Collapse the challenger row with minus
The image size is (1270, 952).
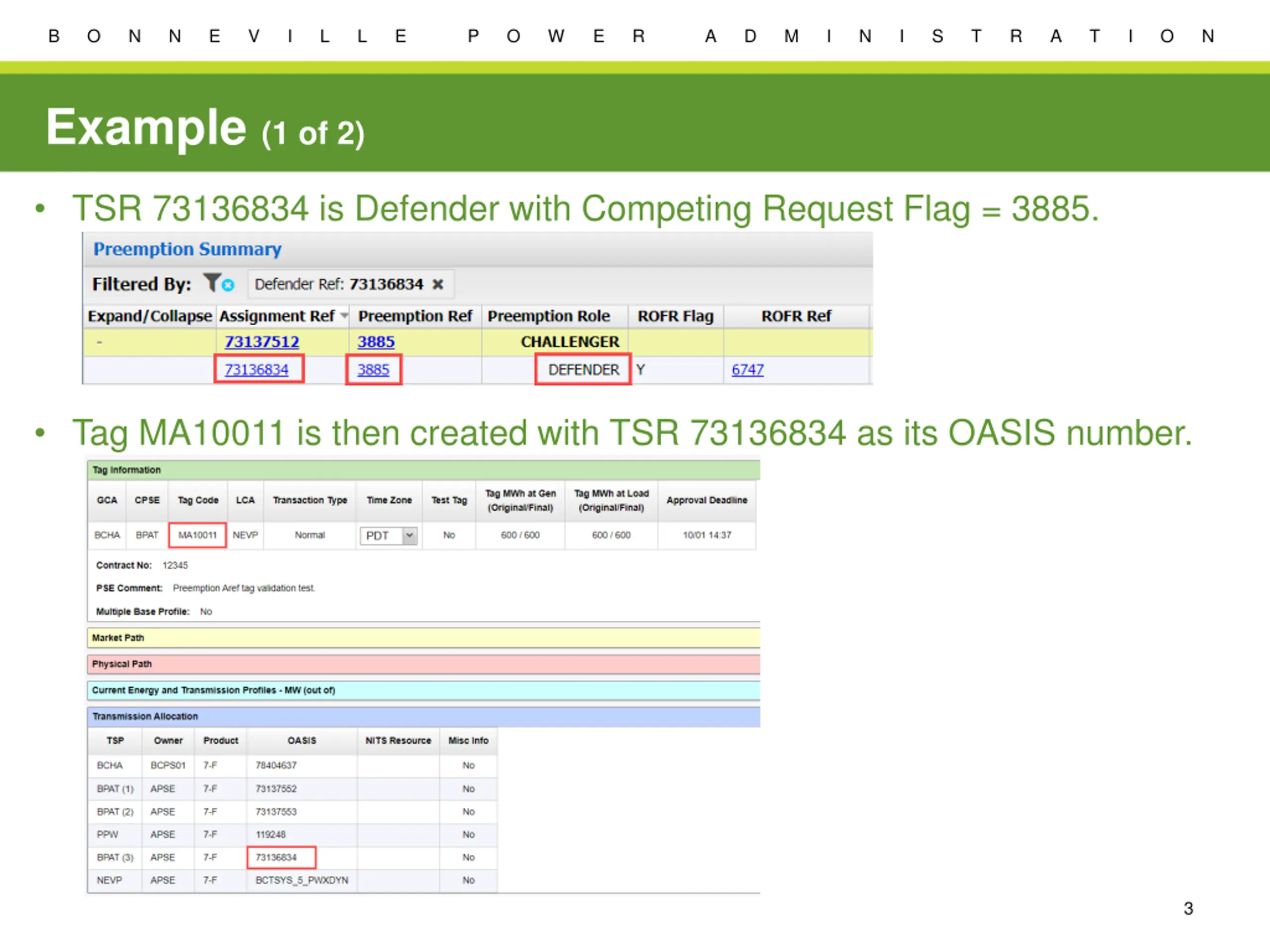click(99, 342)
